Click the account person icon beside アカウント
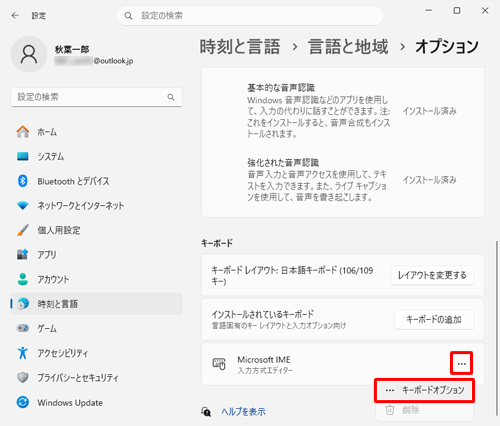This screenshot has width=500, height=426. pos(23,279)
